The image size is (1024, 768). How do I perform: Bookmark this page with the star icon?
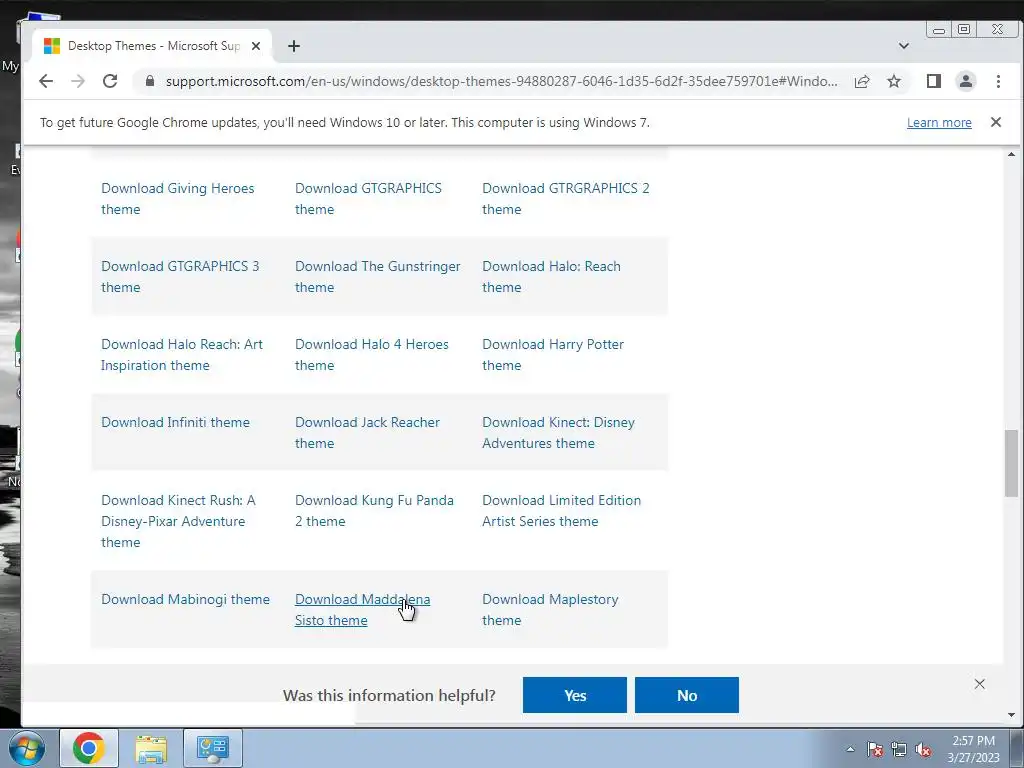(894, 81)
